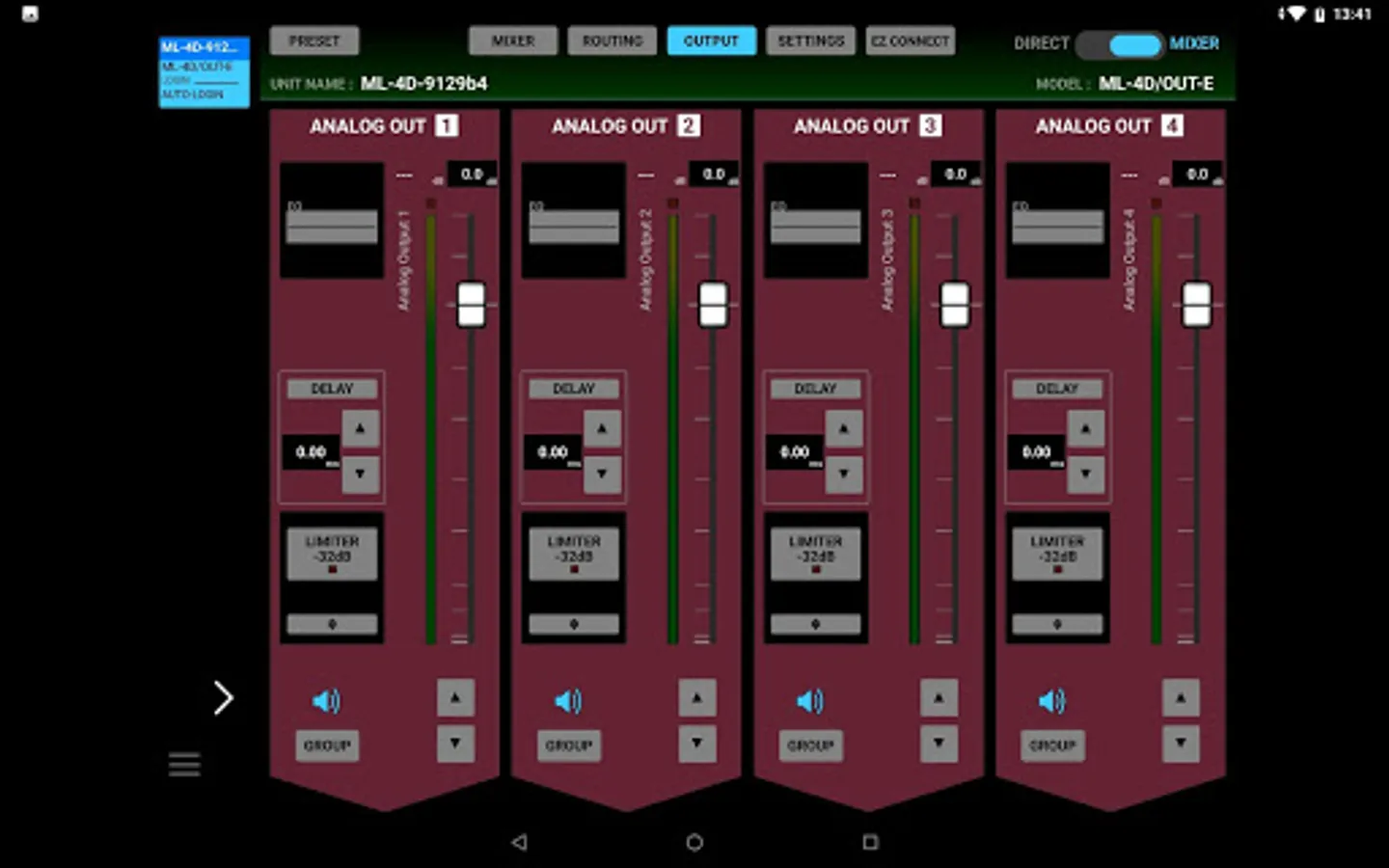Click the ANALOG OUT 2 channel title
The height and width of the screenshot is (868, 1389).
(x=626, y=126)
